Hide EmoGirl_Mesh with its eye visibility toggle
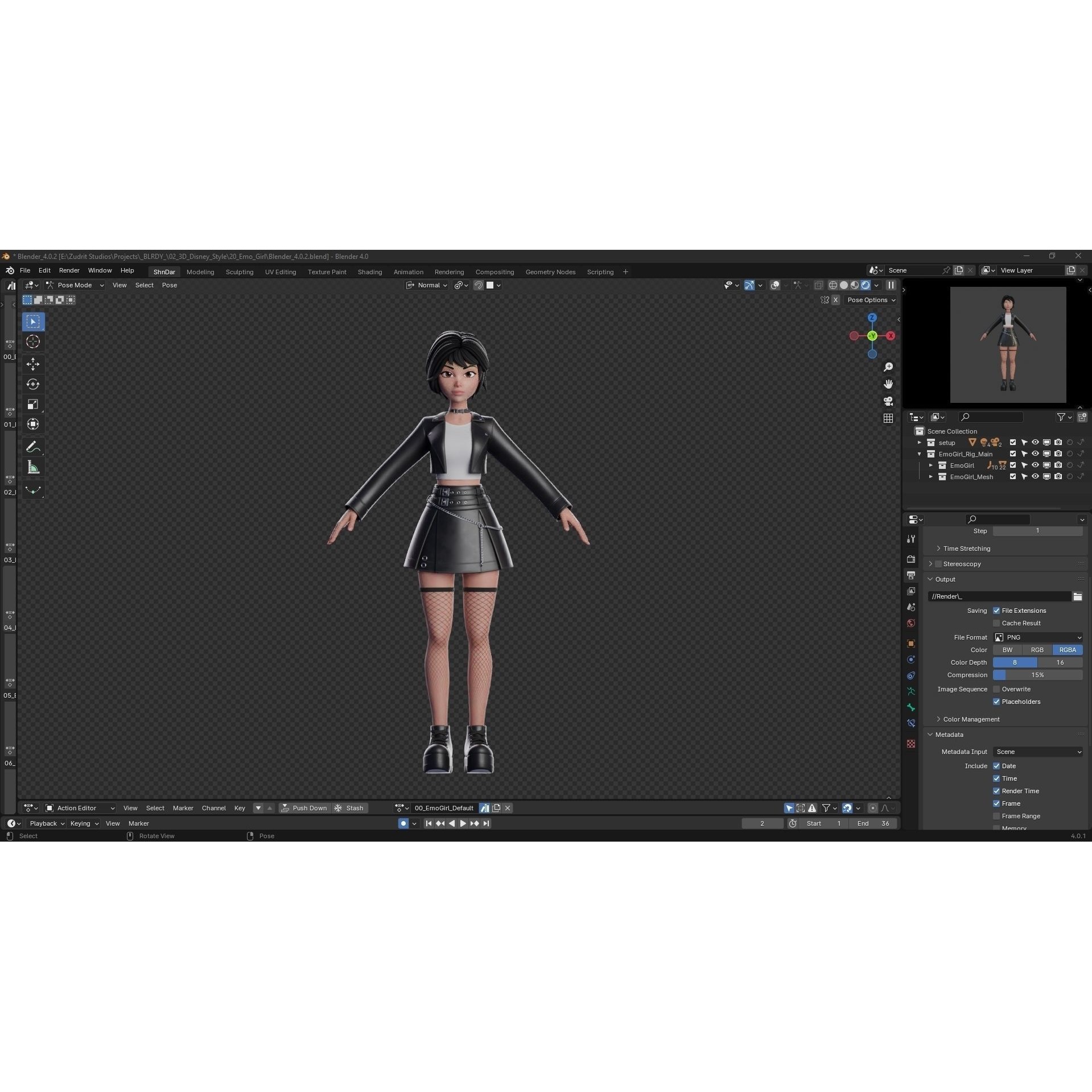Screen dimensions: 1092x1092 coord(1035,476)
